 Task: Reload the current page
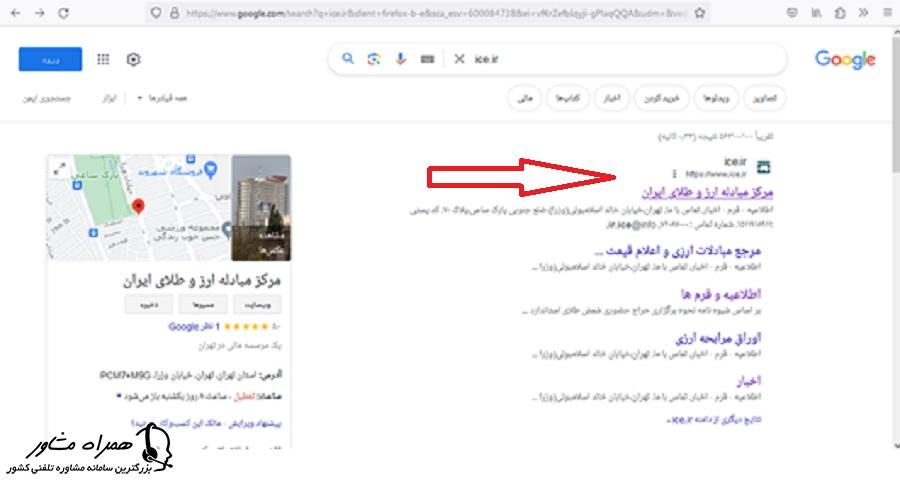[x=64, y=13]
